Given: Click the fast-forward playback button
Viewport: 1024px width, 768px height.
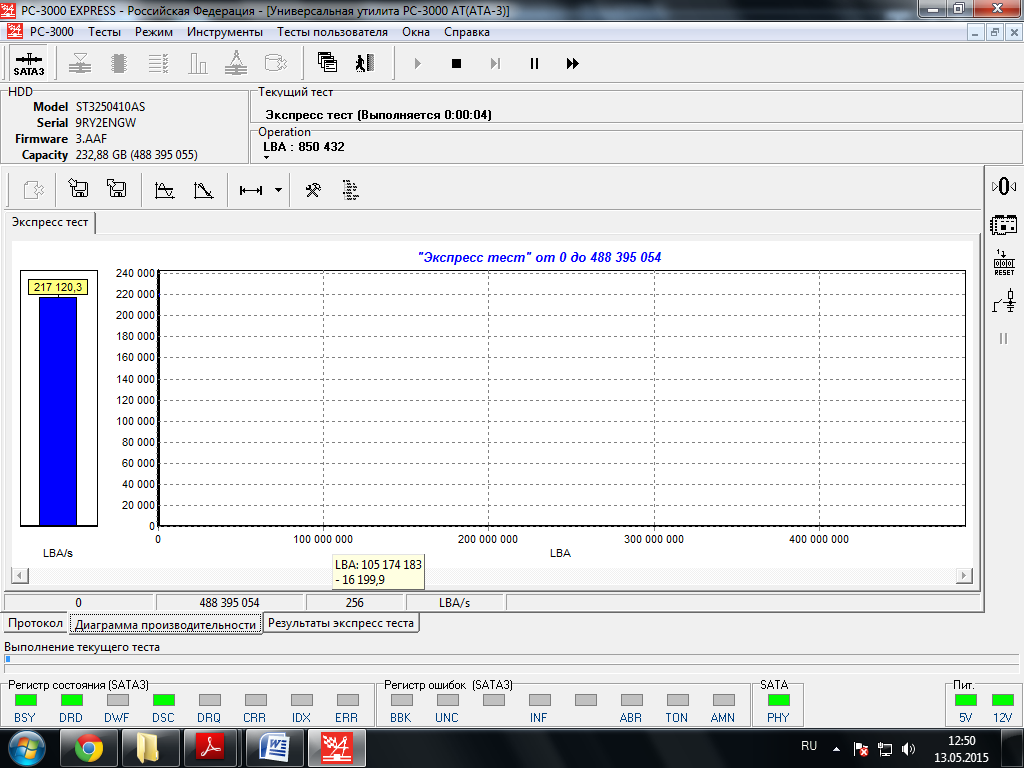Looking at the screenshot, I should [x=573, y=63].
